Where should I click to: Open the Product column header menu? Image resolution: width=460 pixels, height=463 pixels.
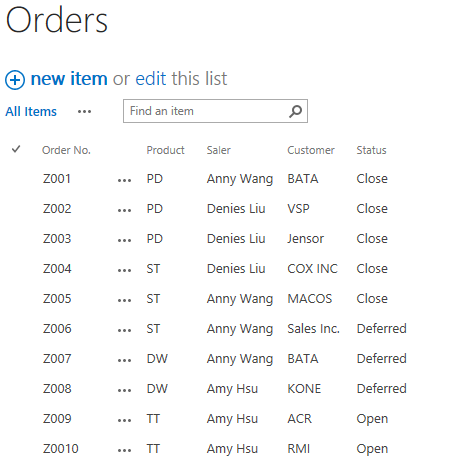point(165,150)
